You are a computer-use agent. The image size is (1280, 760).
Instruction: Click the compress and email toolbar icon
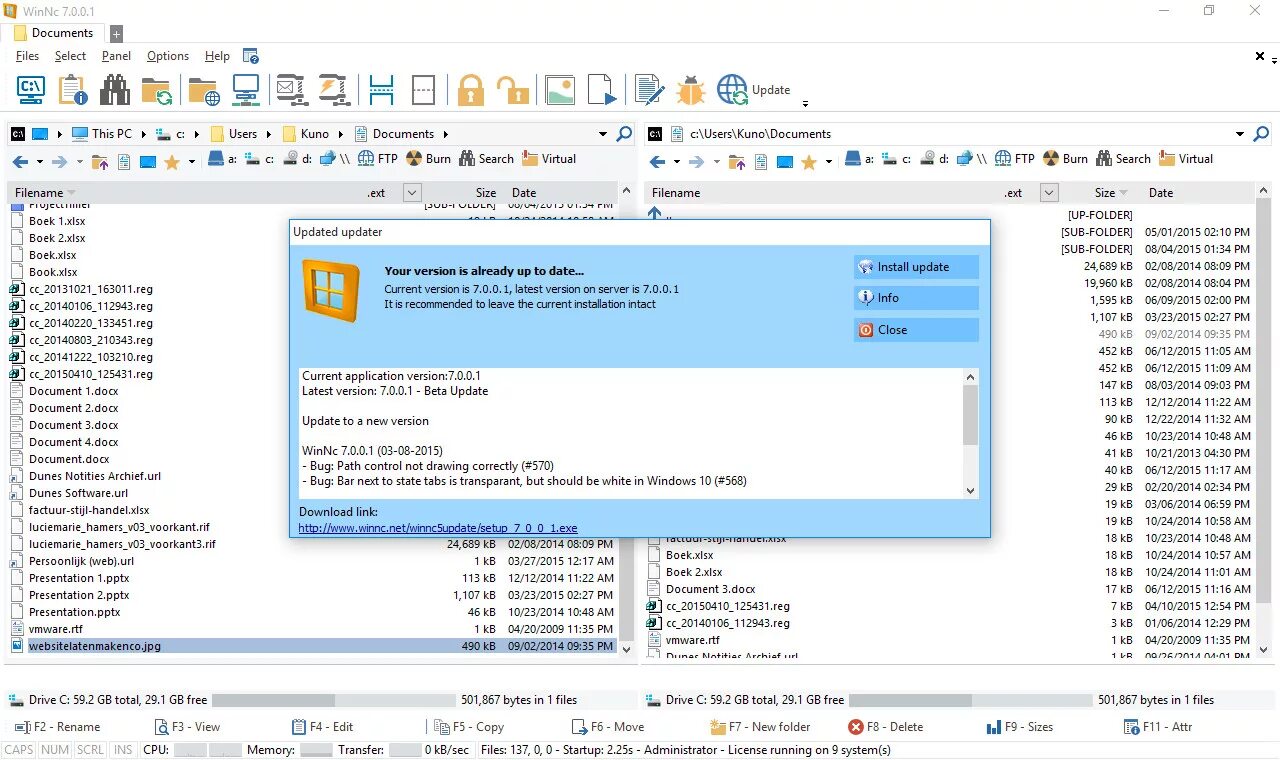pos(291,90)
